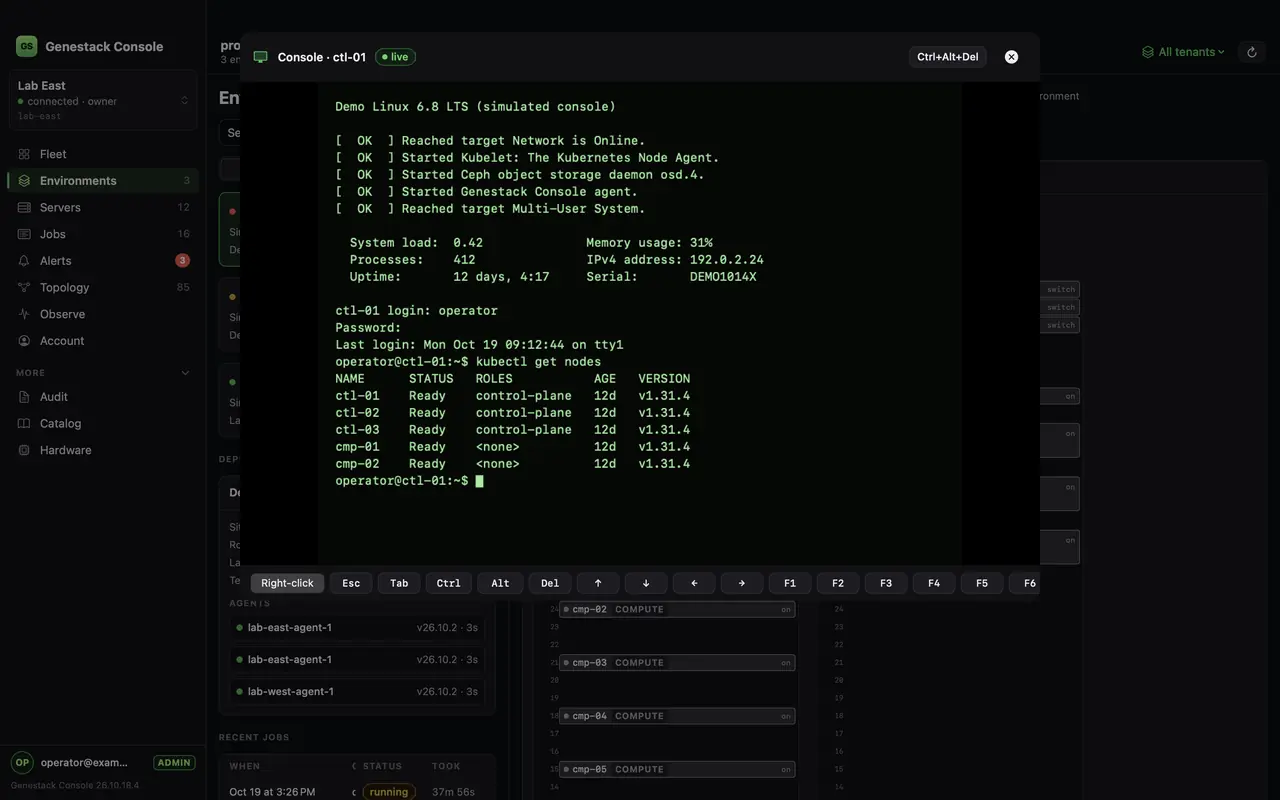Viewport: 1280px width, 800px height.
Task: Toggle the Alt modifier key
Action: (500, 583)
